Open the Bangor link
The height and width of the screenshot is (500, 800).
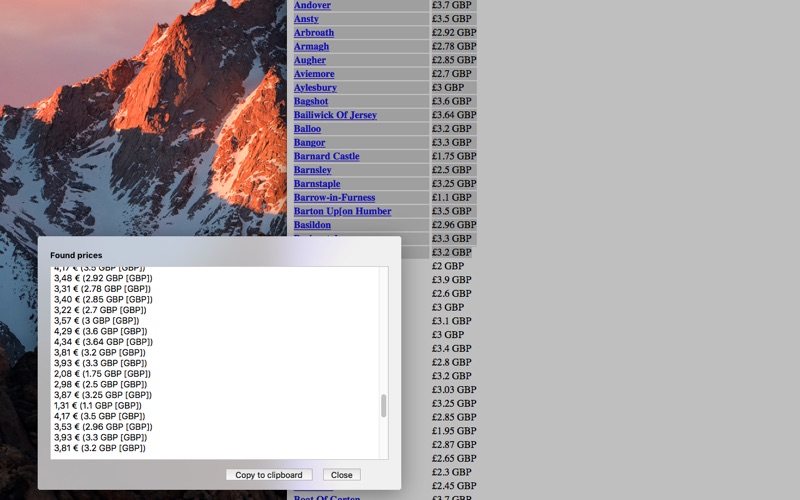pyautogui.click(x=309, y=143)
